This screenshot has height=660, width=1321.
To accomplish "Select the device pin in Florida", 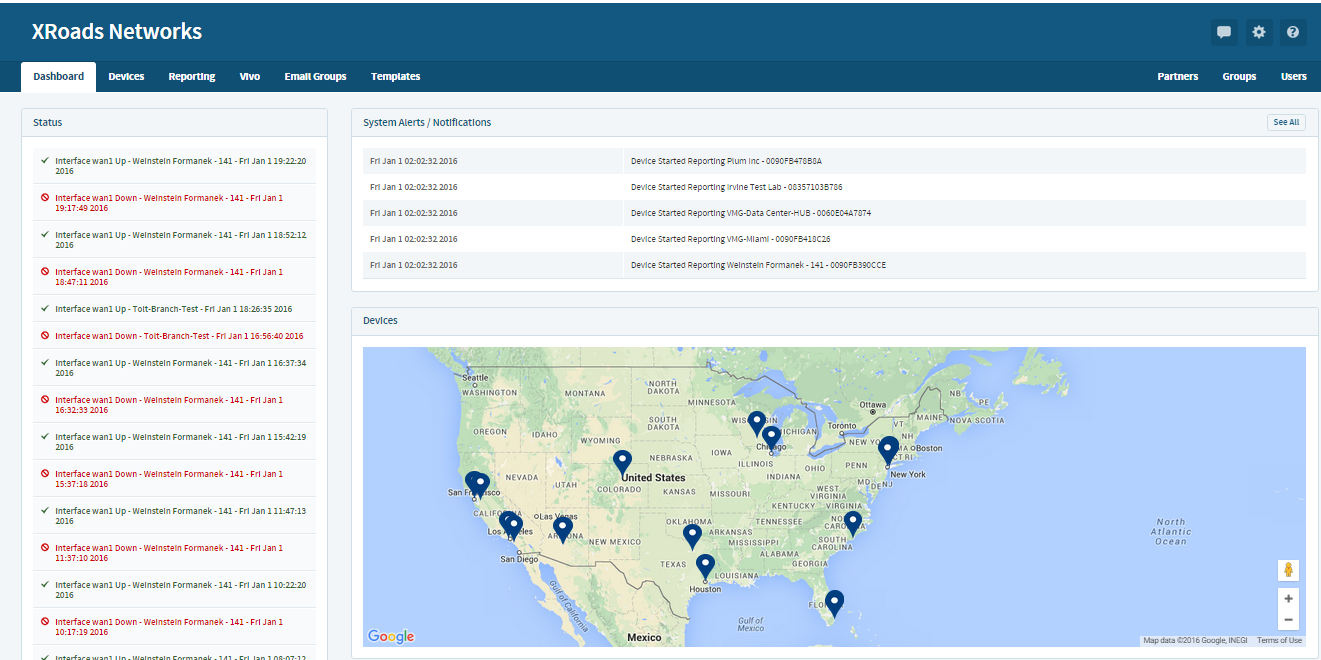I will click(x=834, y=603).
